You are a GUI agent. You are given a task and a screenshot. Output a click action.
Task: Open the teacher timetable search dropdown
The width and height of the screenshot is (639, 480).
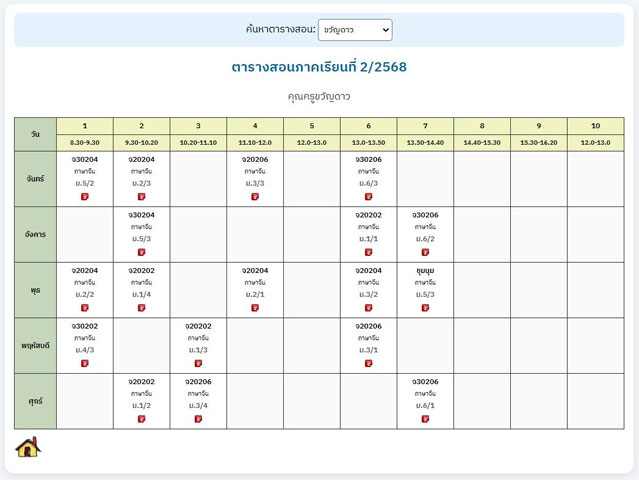pyautogui.click(x=355, y=30)
